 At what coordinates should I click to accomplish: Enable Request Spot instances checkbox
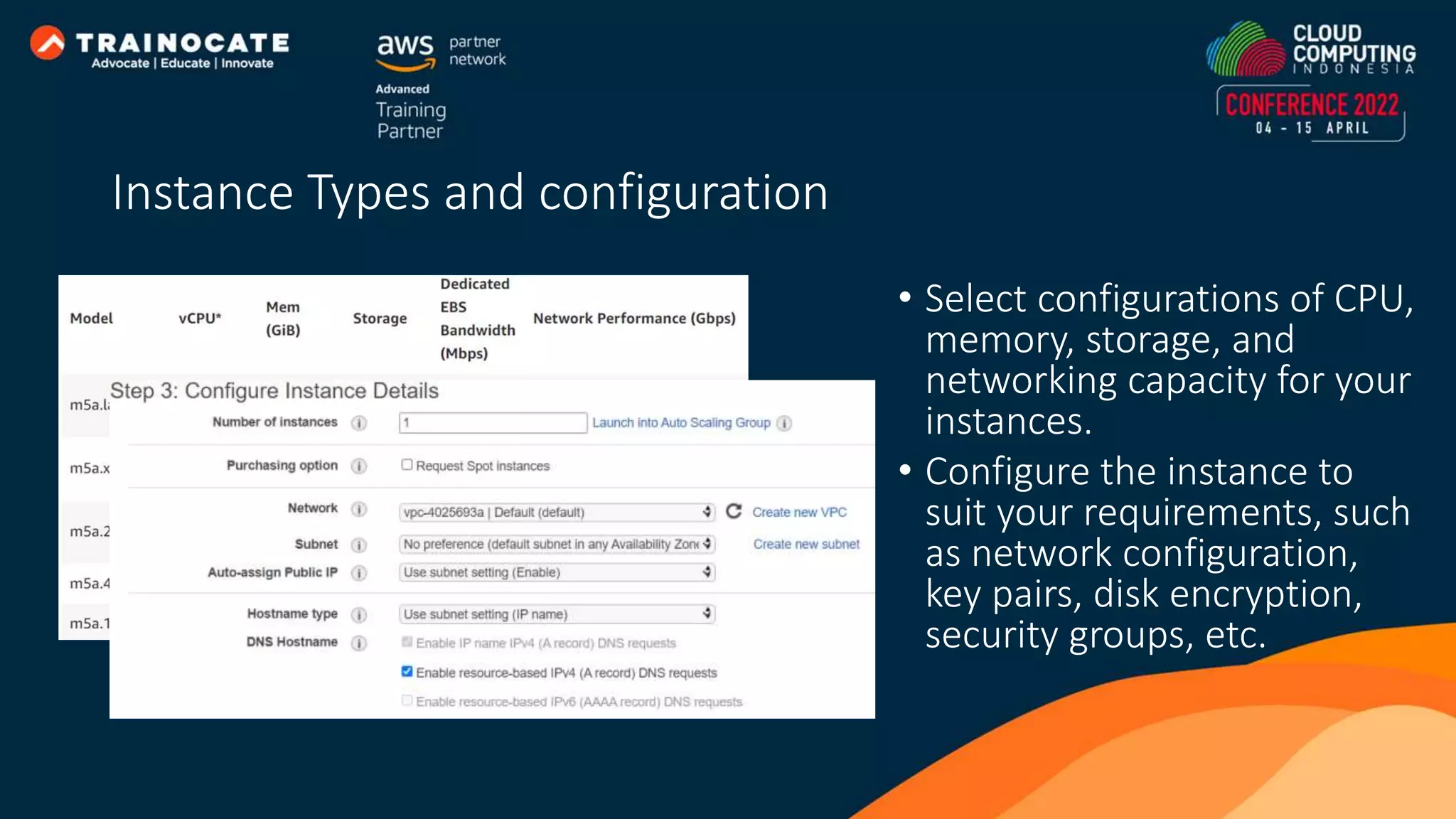tap(407, 464)
